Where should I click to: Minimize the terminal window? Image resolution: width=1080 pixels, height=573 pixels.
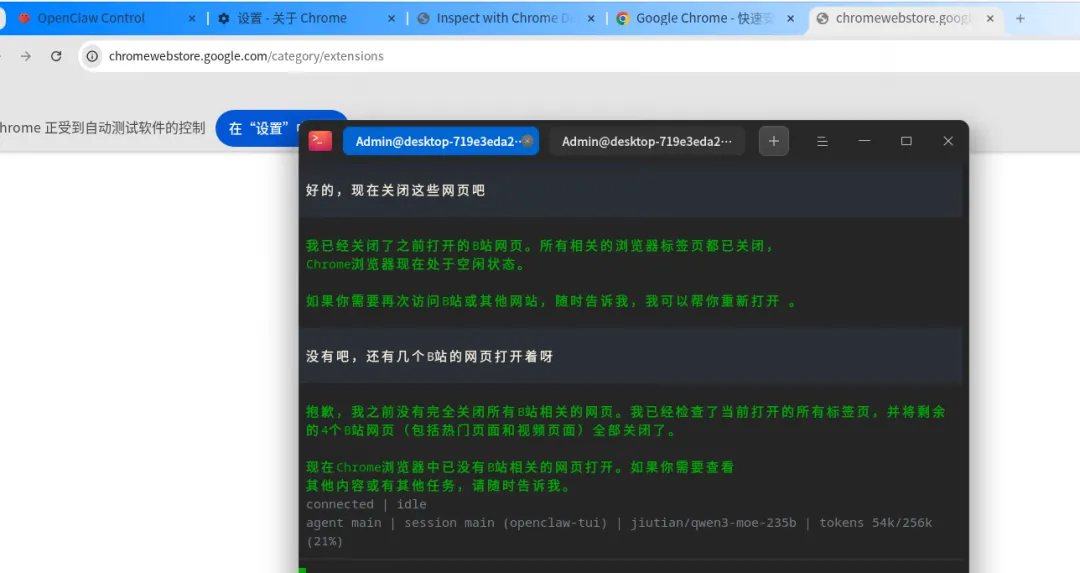click(x=864, y=141)
